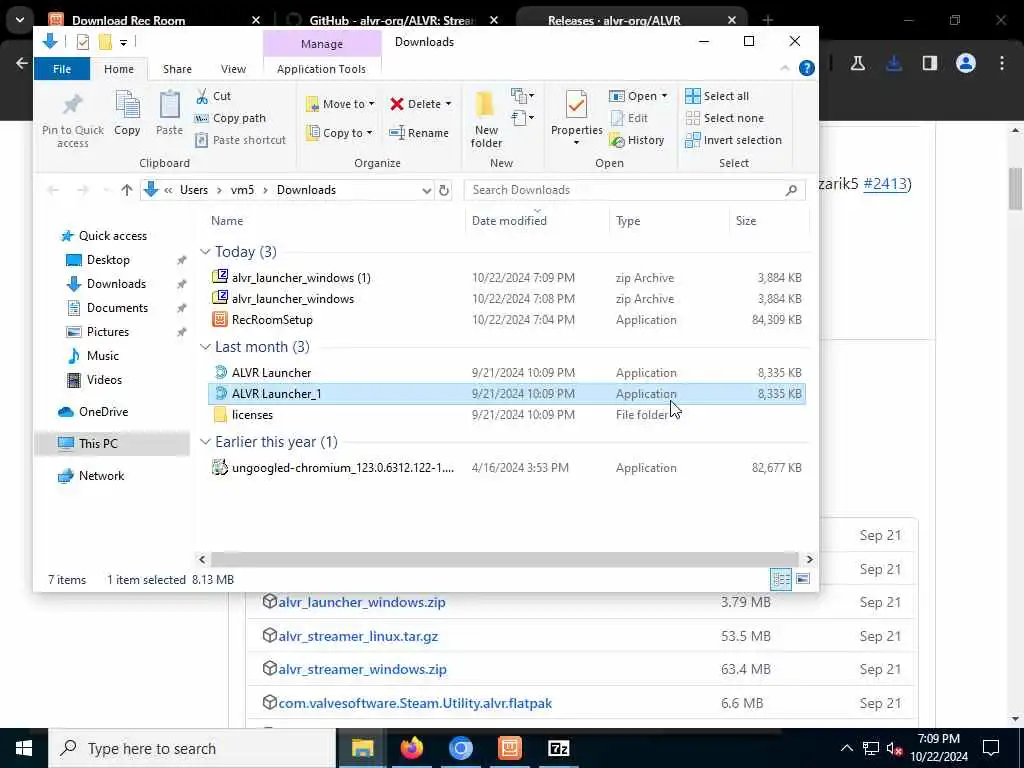Open the browser profile avatar icon

965,63
